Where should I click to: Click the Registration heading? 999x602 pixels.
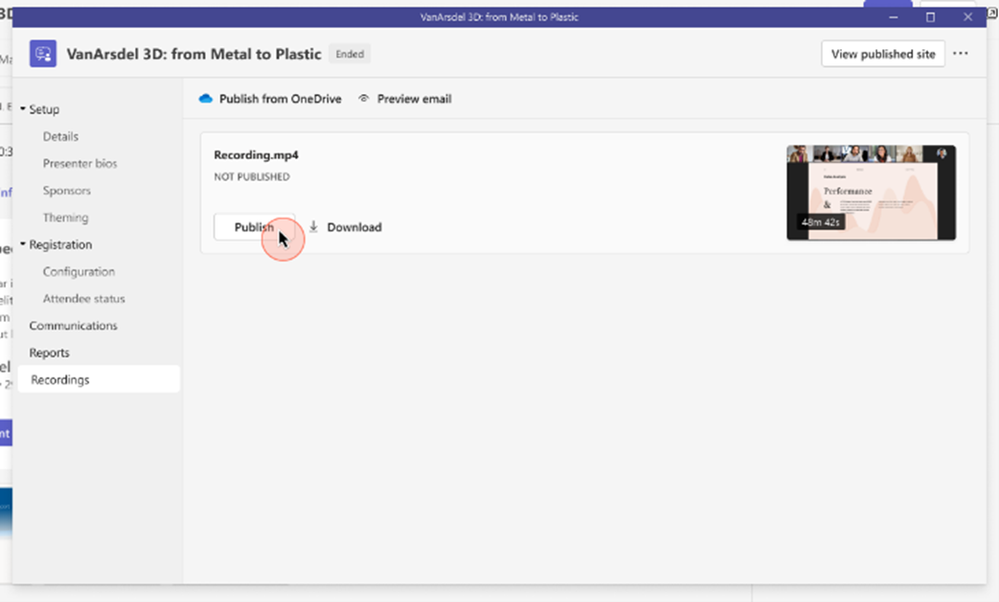pos(61,245)
